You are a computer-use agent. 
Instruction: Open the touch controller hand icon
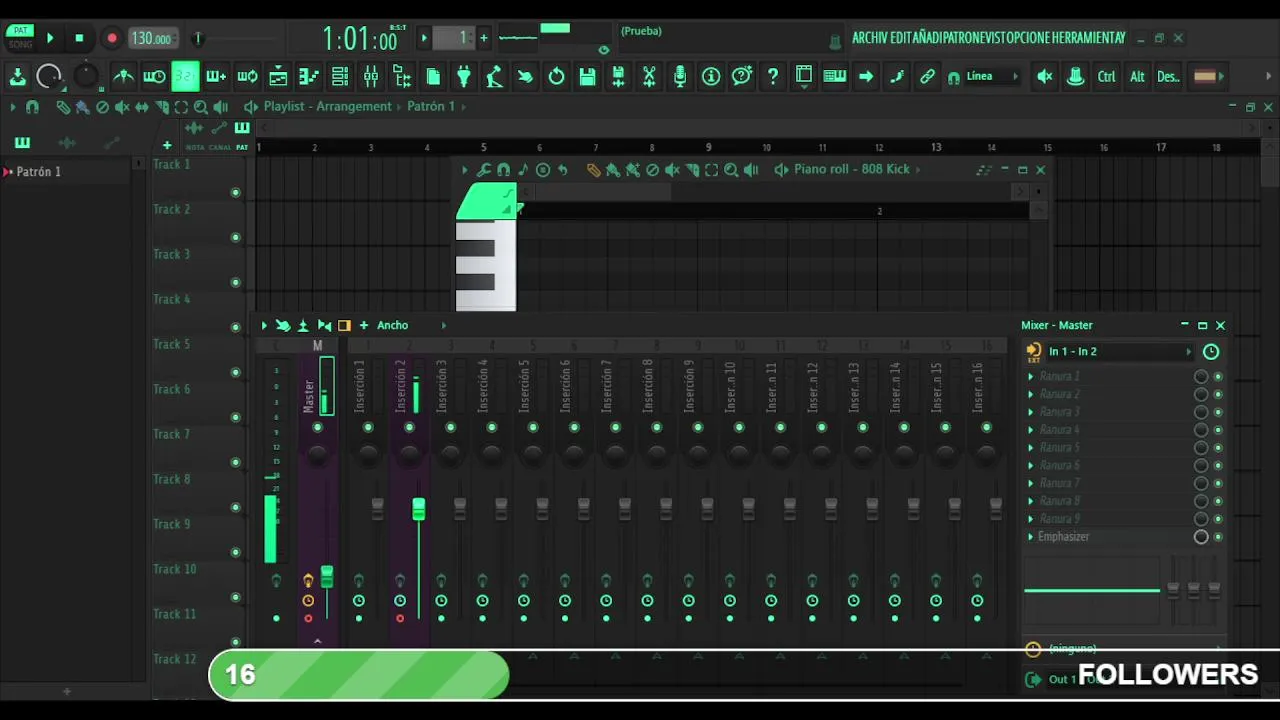[525, 76]
